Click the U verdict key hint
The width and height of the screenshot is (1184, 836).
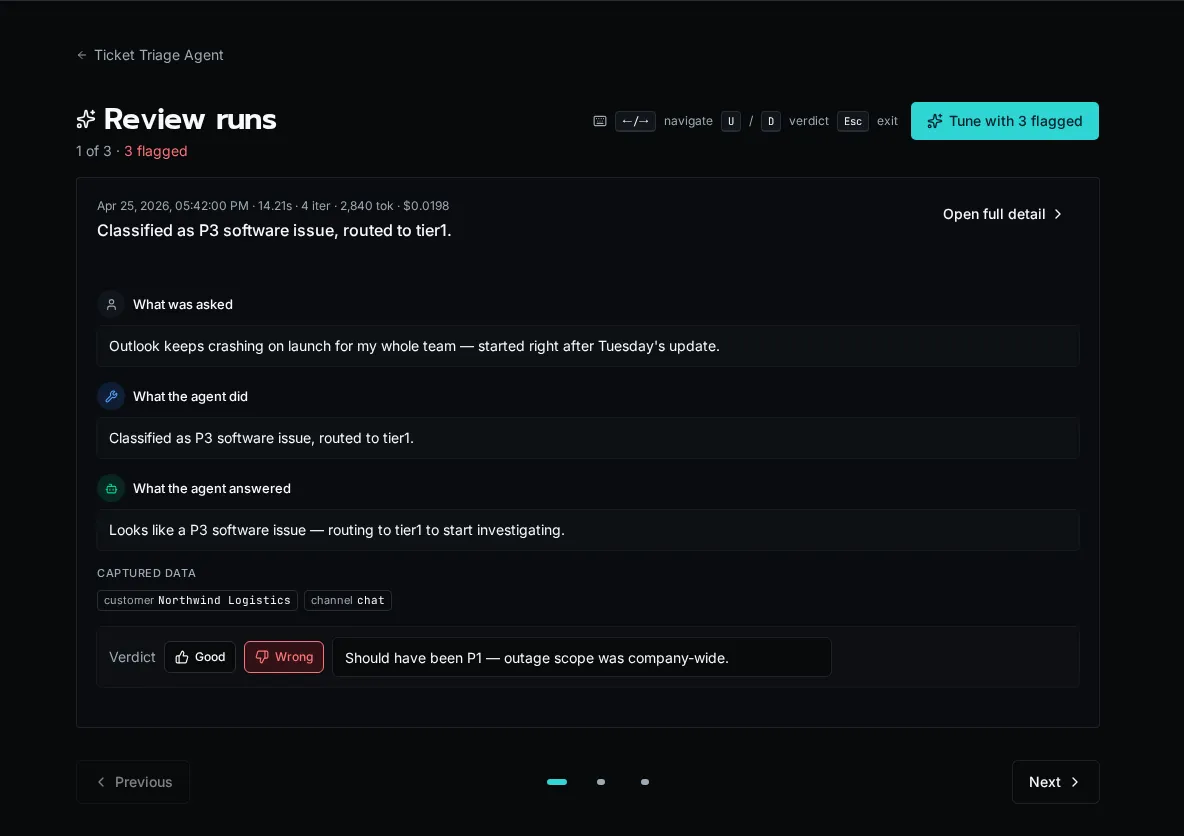click(x=731, y=121)
